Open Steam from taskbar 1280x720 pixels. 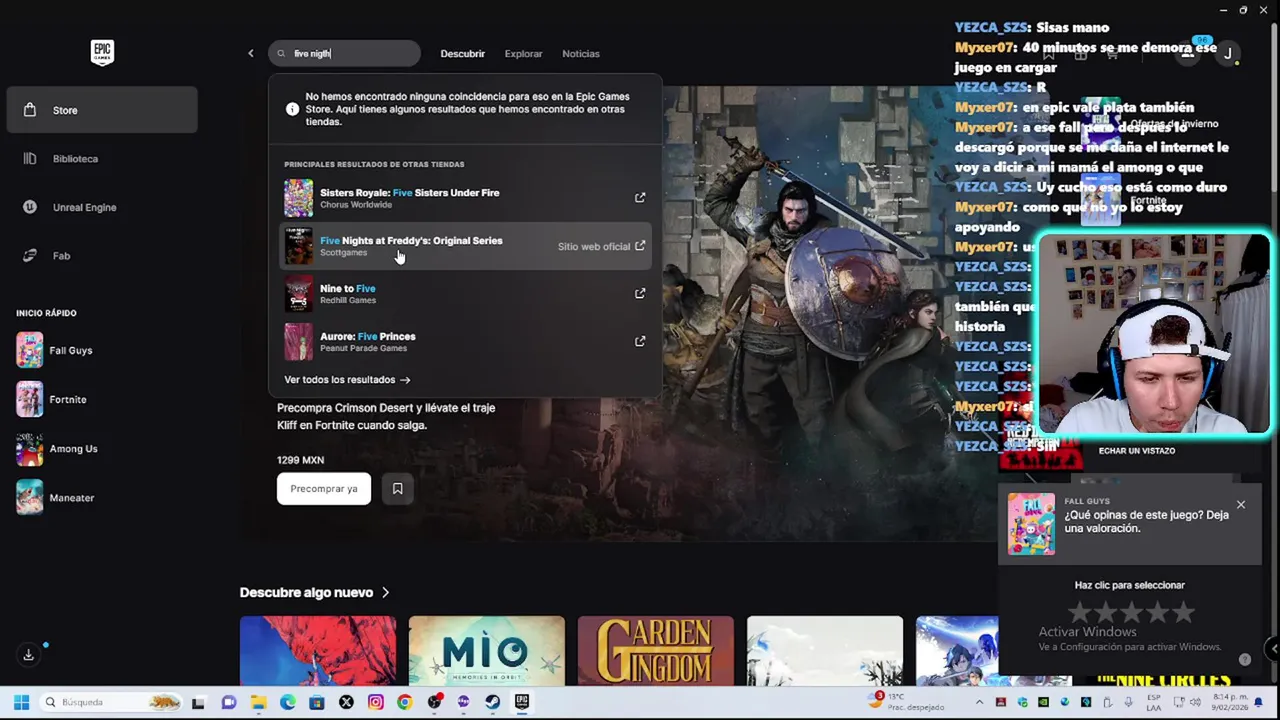click(x=492, y=702)
